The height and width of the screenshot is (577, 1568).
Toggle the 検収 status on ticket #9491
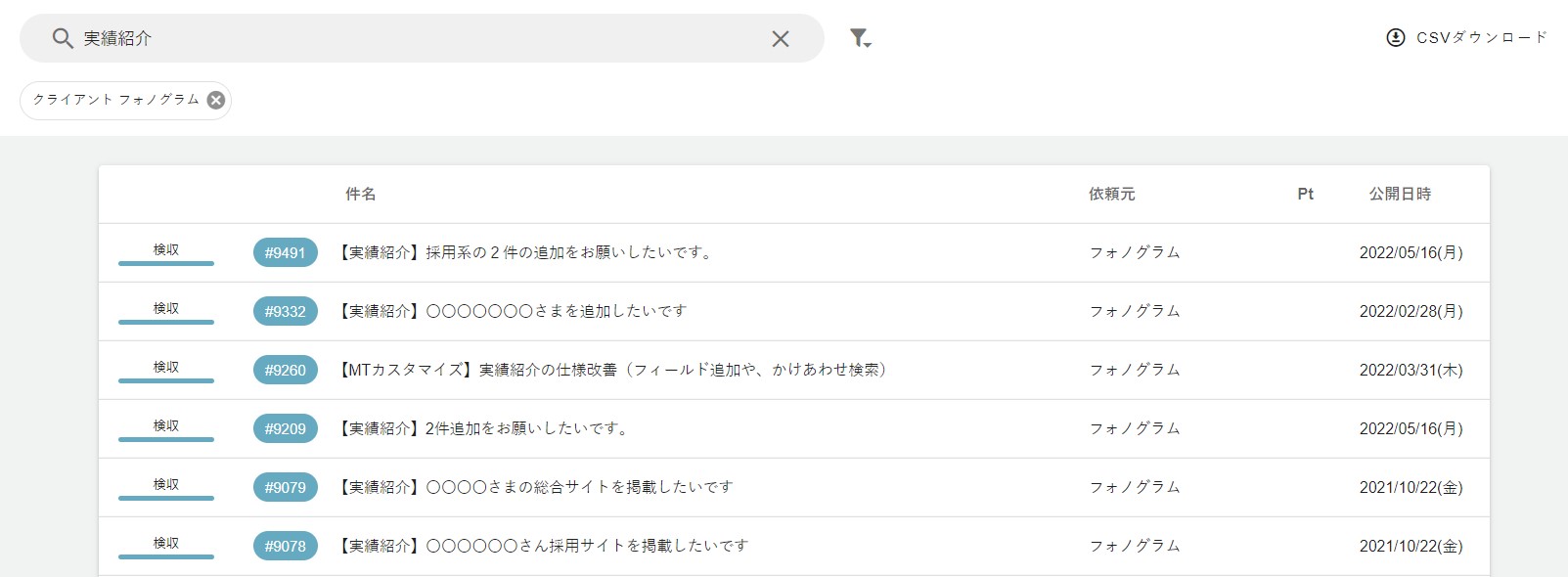click(165, 252)
